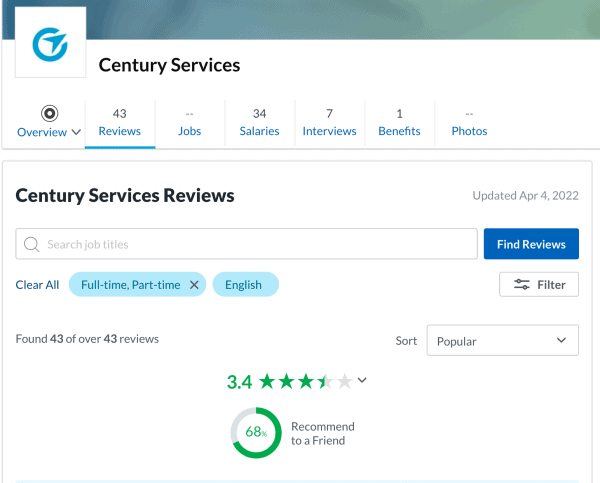
Task: Select the English language filter chip
Action: [244, 285]
